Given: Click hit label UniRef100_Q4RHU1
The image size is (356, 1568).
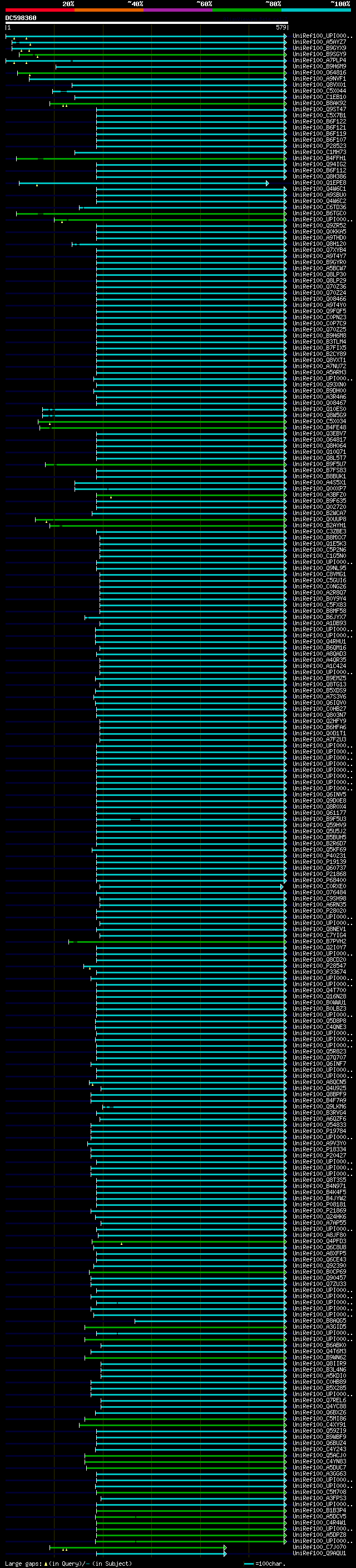Looking at the screenshot, I should [x=319, y=641].
